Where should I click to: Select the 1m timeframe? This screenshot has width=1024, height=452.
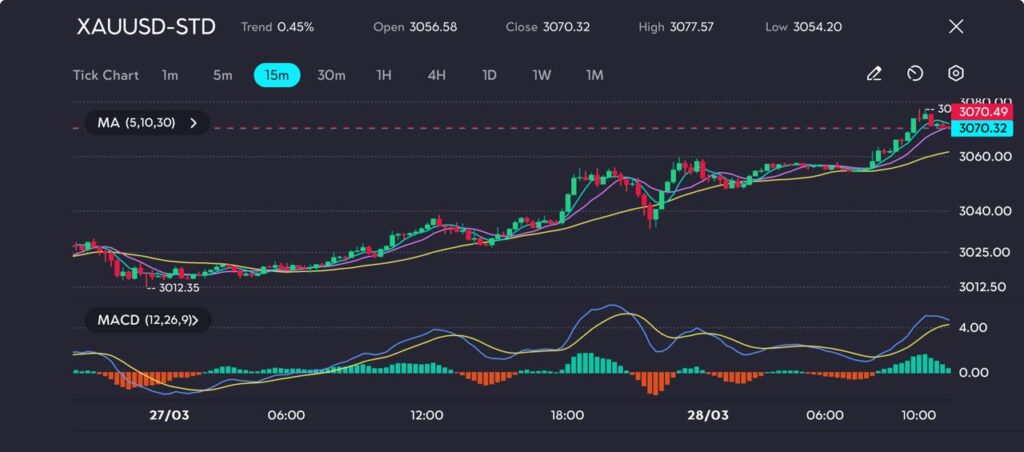170,75
